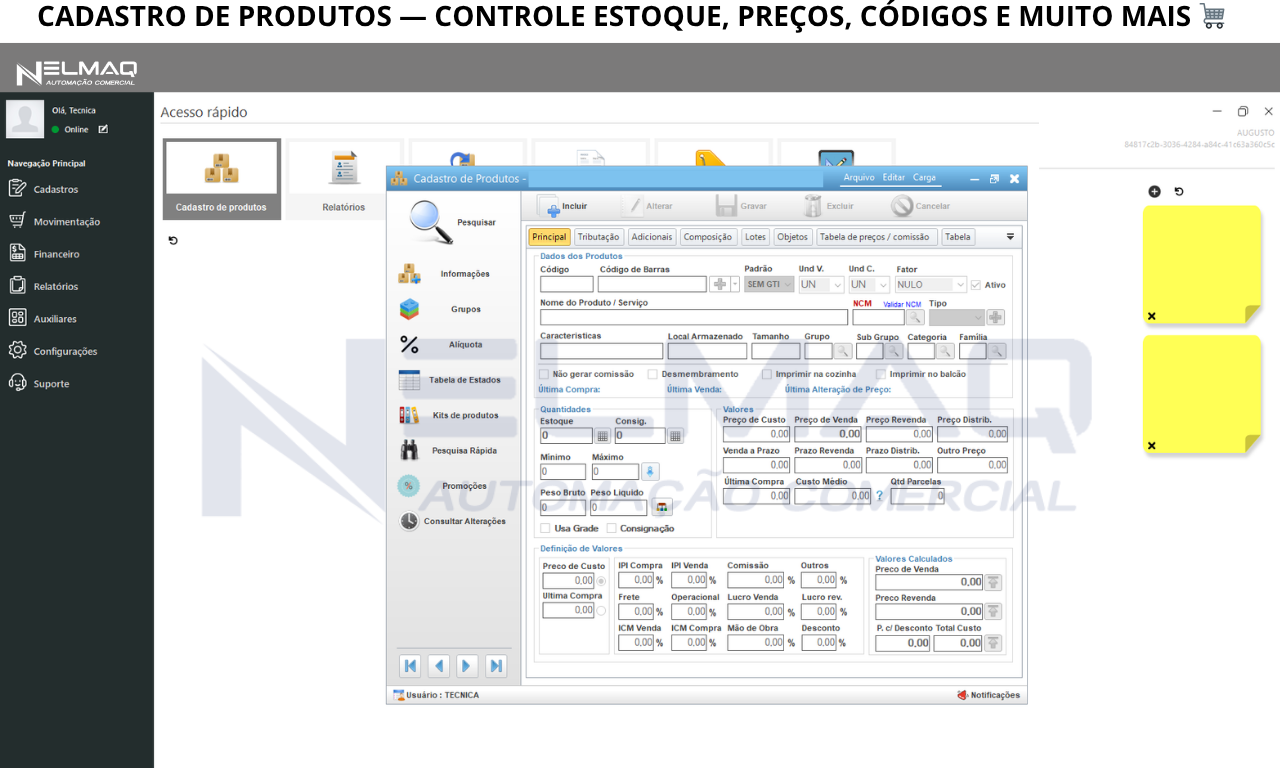
Task: Open the Und C. unit dropdown
Action: click(x=868, y=285)
